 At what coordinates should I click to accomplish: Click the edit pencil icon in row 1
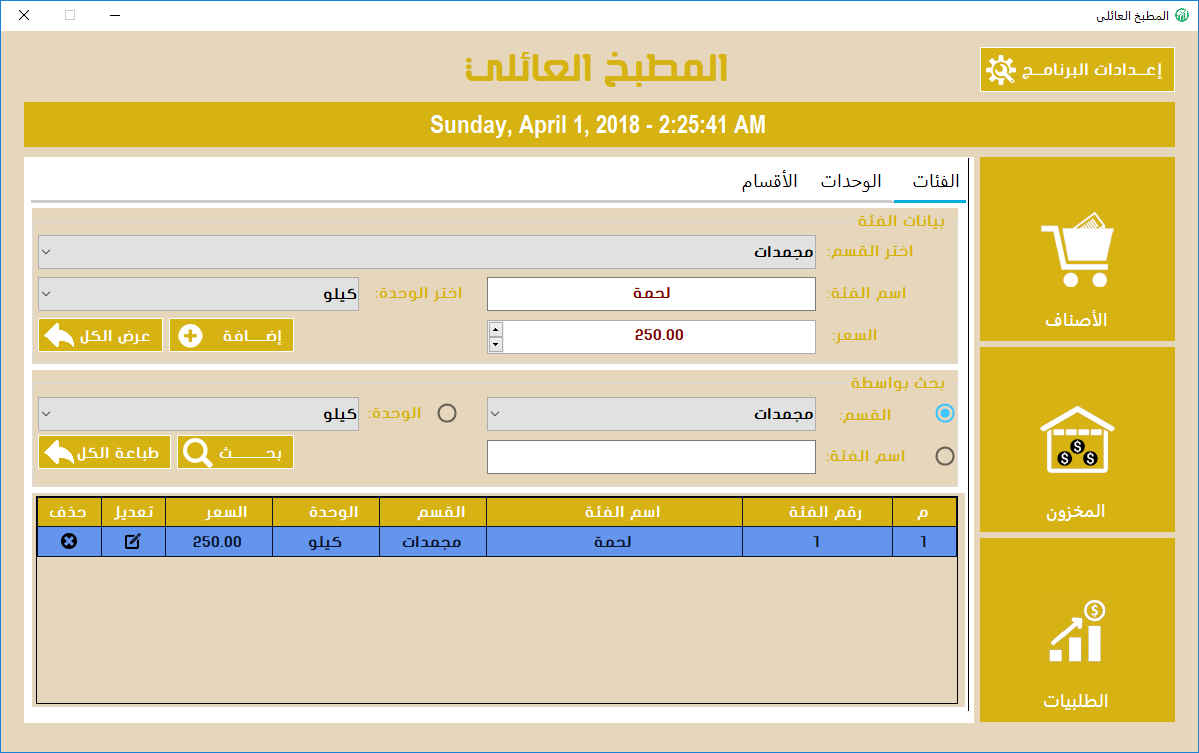point(133,542)
